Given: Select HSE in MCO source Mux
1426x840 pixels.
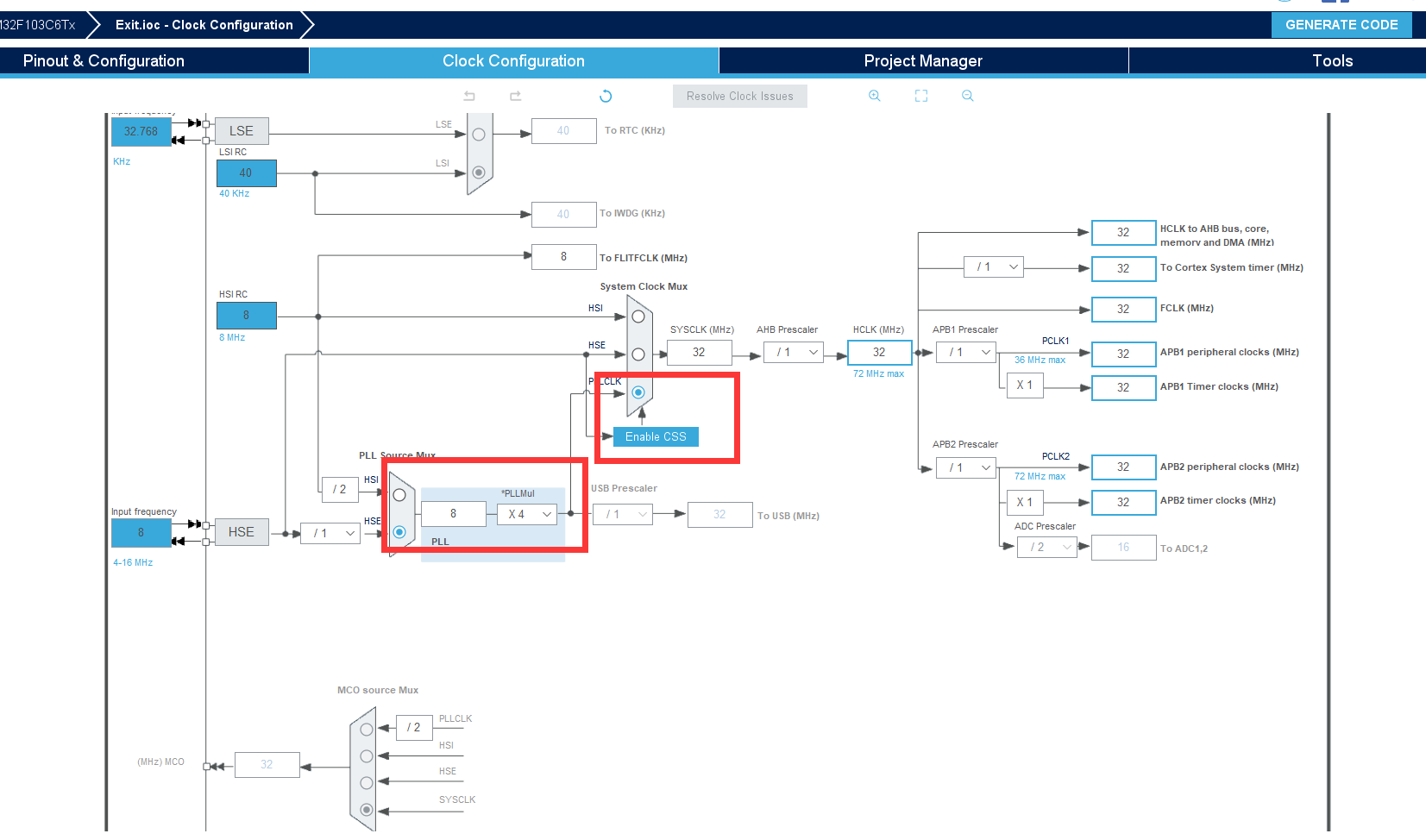Looking at the screenshot, I should 367,783.
